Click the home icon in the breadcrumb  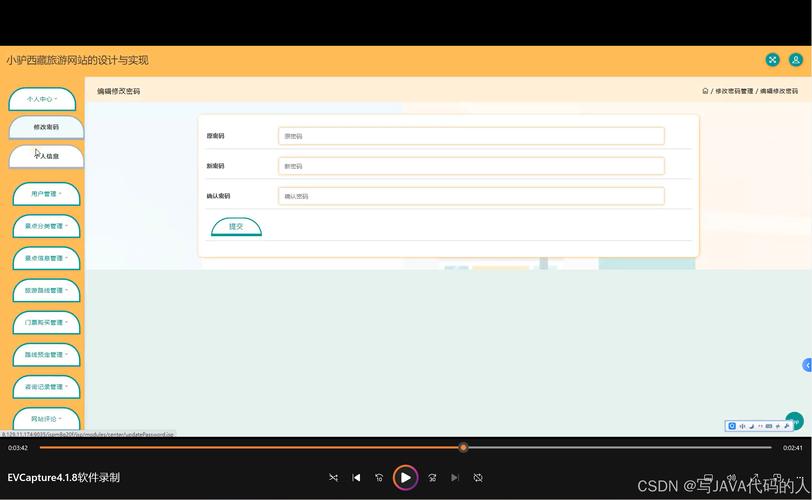point(705,91)
